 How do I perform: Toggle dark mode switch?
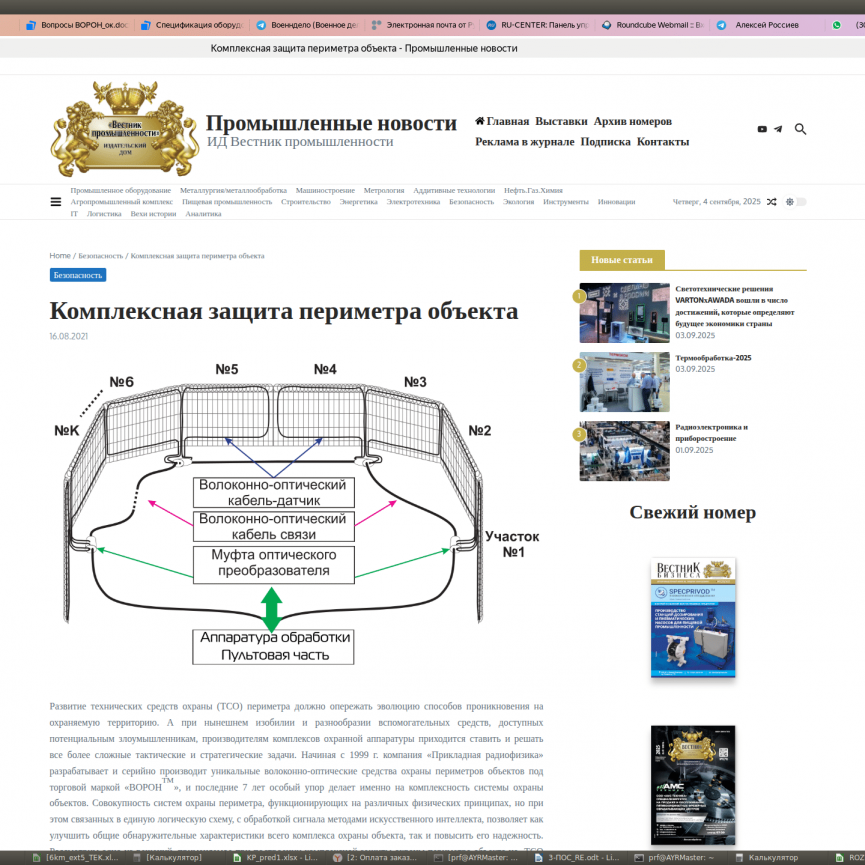click(x=797, y=202)
